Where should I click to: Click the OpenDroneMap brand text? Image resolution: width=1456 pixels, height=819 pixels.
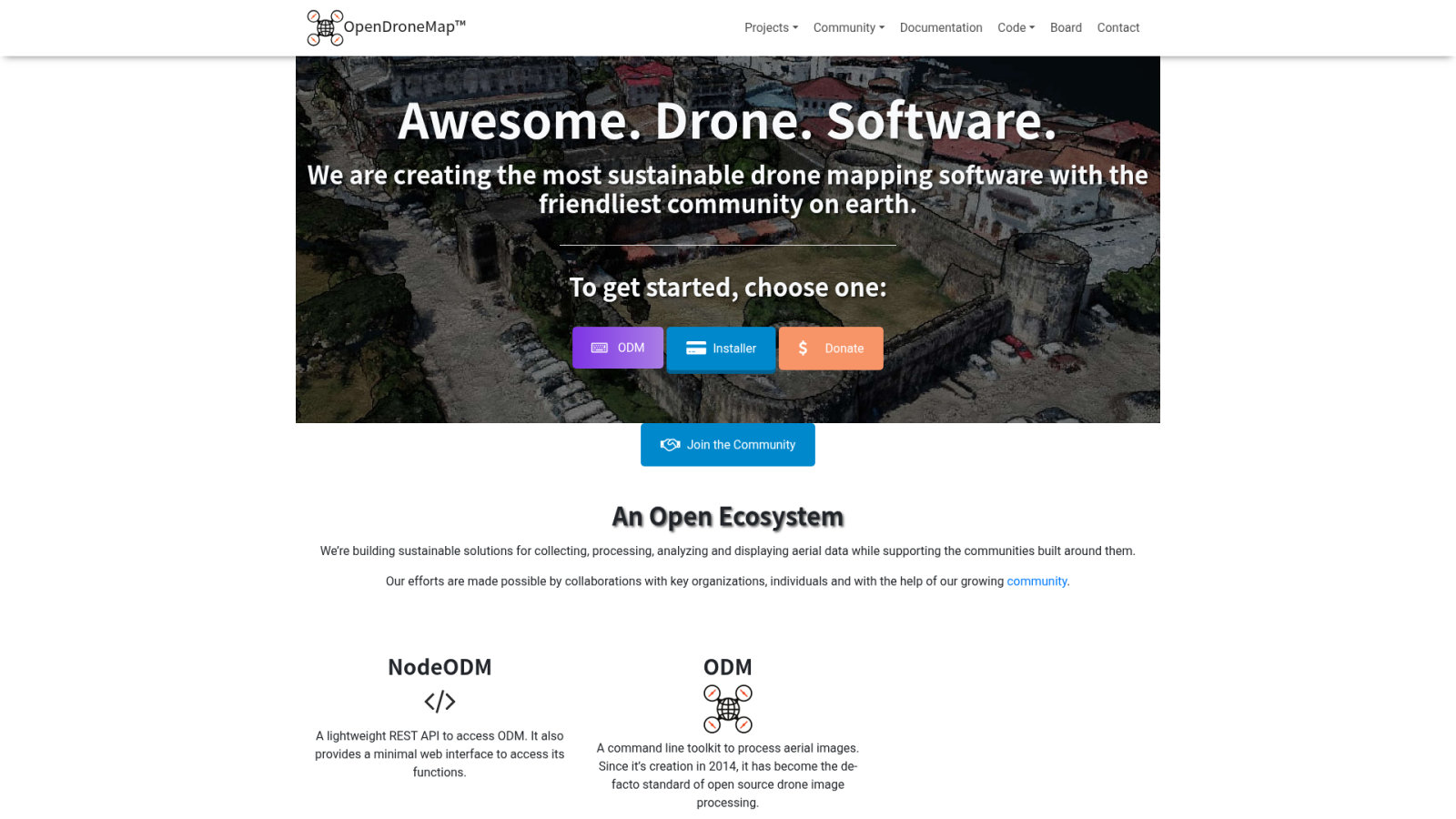405,26
